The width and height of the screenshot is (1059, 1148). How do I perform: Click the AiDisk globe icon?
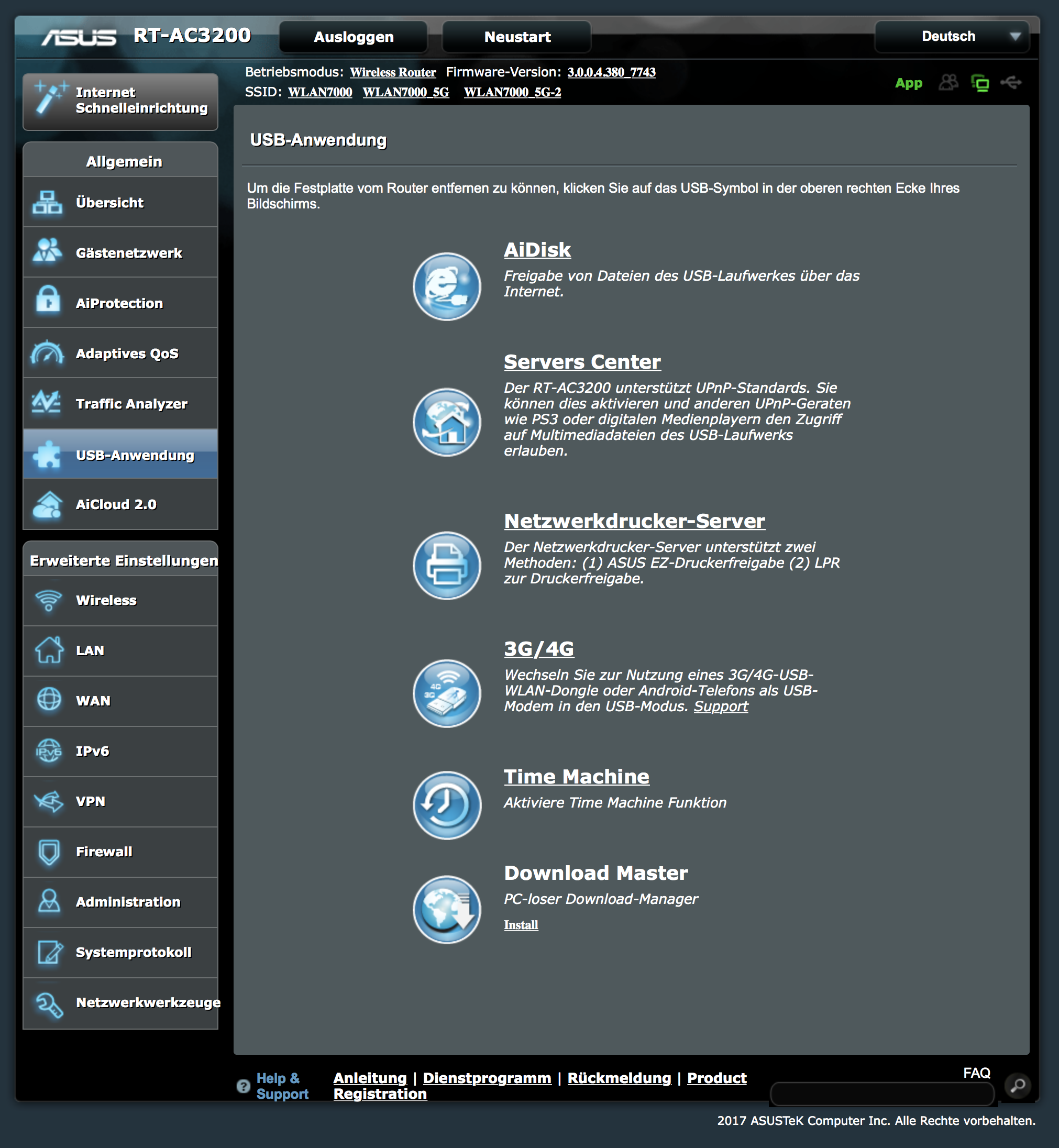[x=446, y=286]
